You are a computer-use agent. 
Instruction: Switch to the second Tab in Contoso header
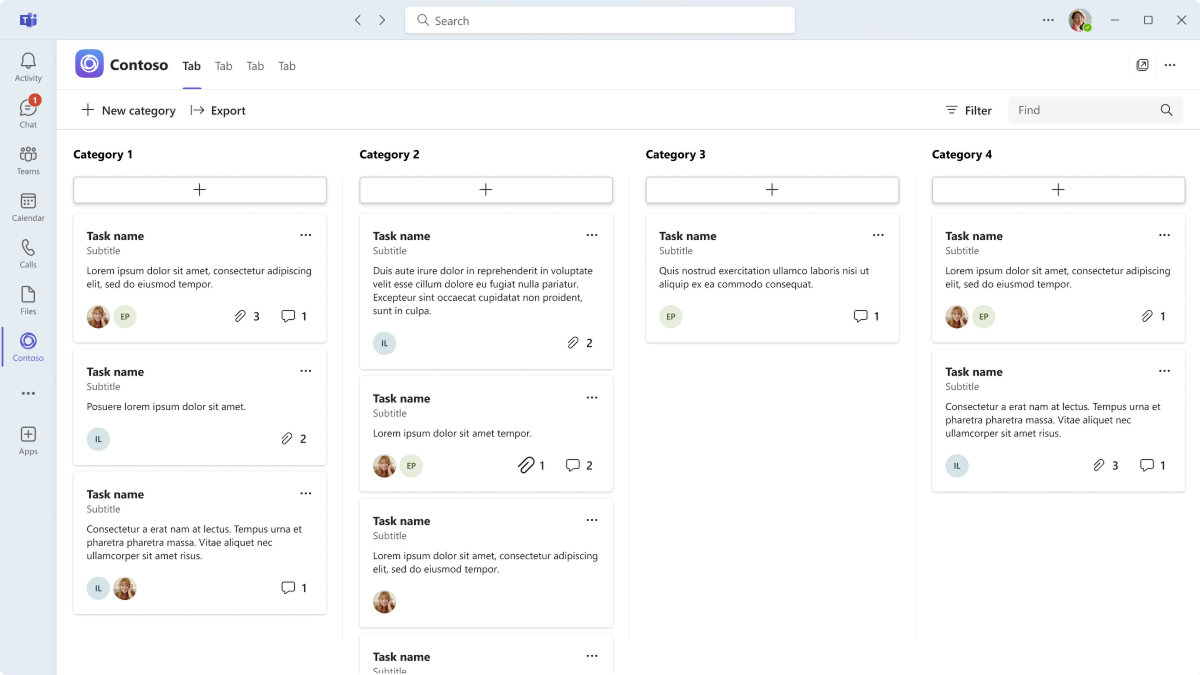click(x=224, y=66)
